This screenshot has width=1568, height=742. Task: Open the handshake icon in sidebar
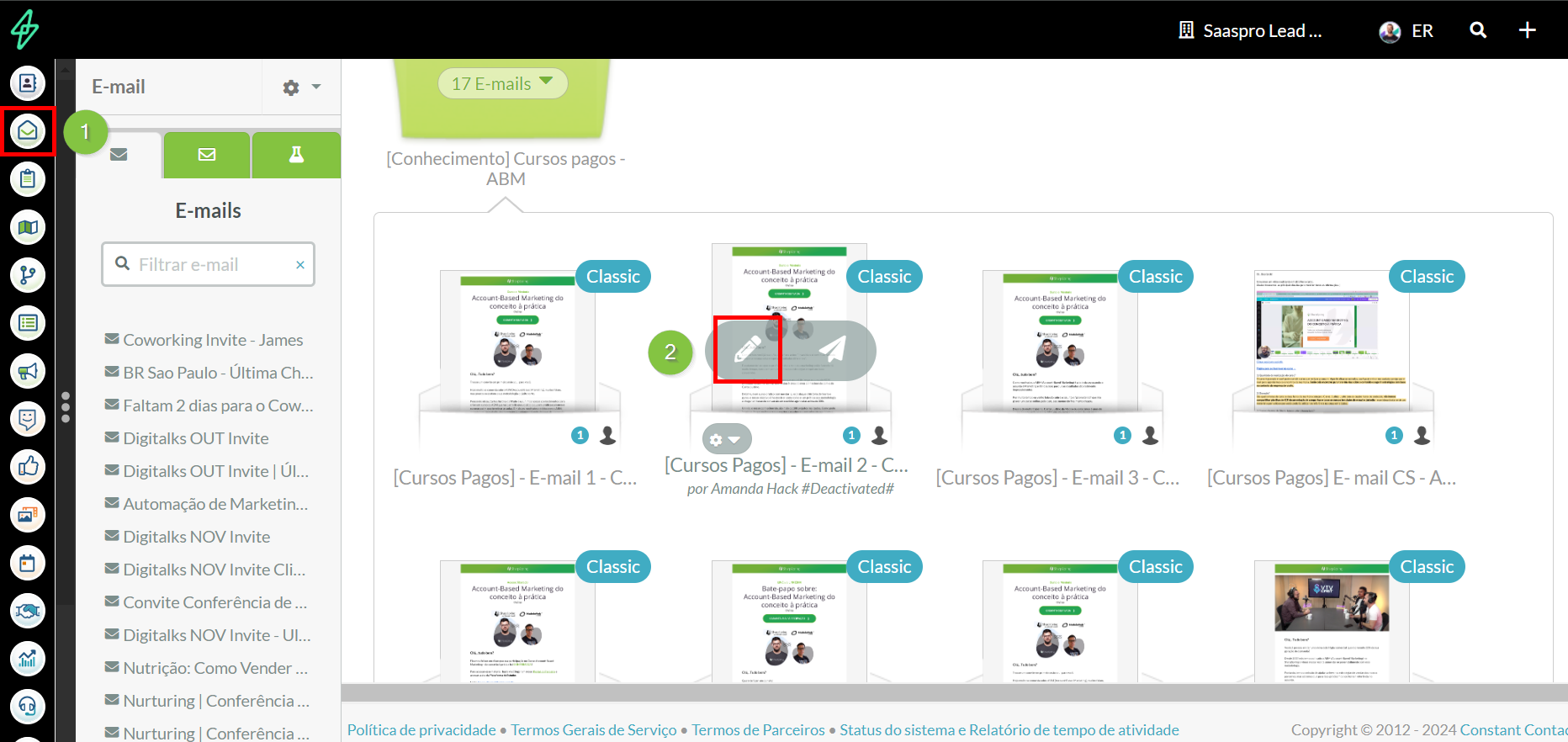[x=28, y=611]
